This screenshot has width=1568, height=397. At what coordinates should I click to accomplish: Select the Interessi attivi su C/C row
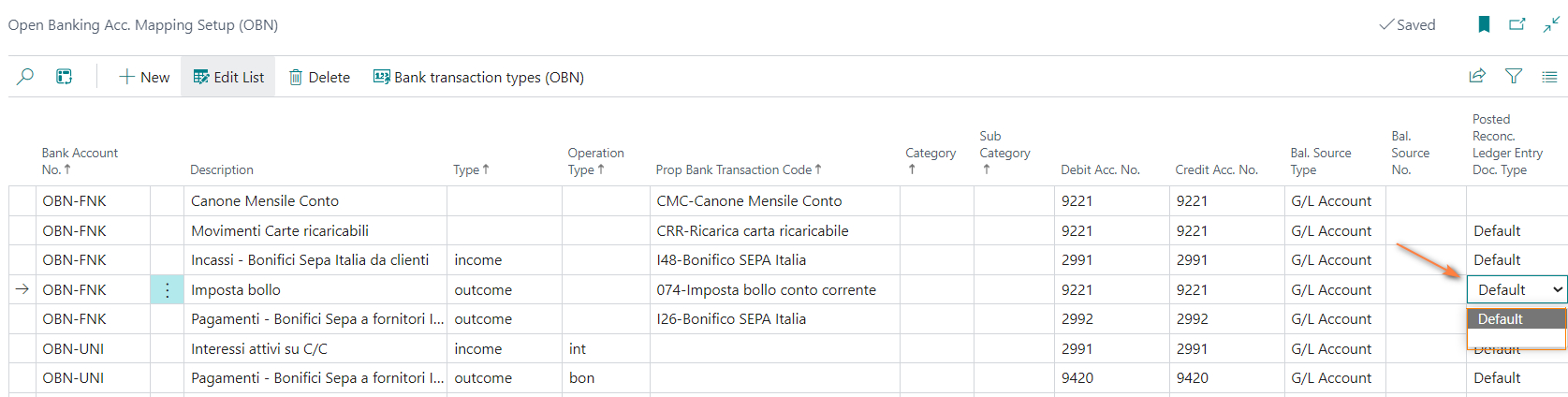[x=786, y=349]
